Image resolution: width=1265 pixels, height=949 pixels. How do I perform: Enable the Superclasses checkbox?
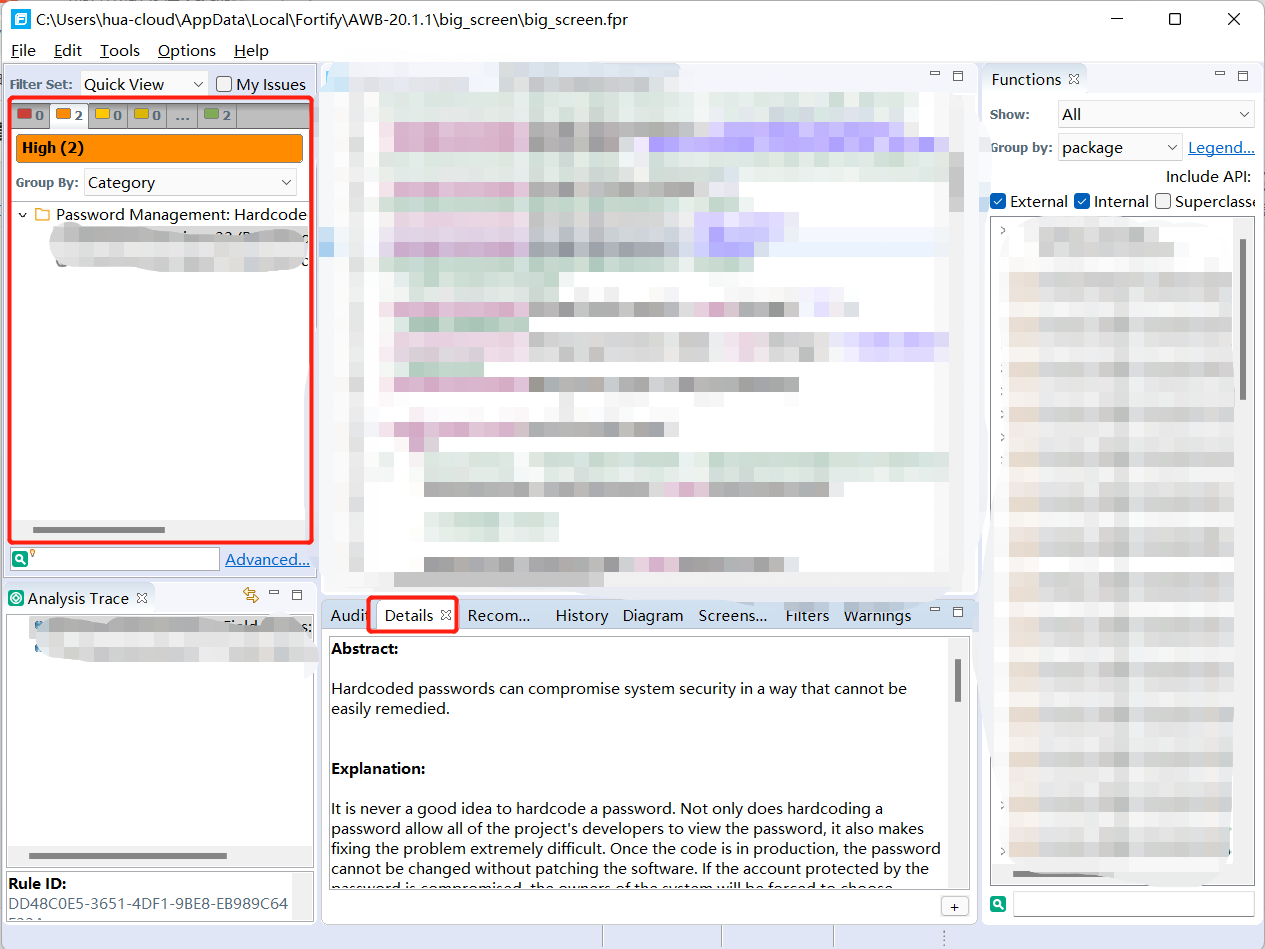click(x=1163, y=201)
